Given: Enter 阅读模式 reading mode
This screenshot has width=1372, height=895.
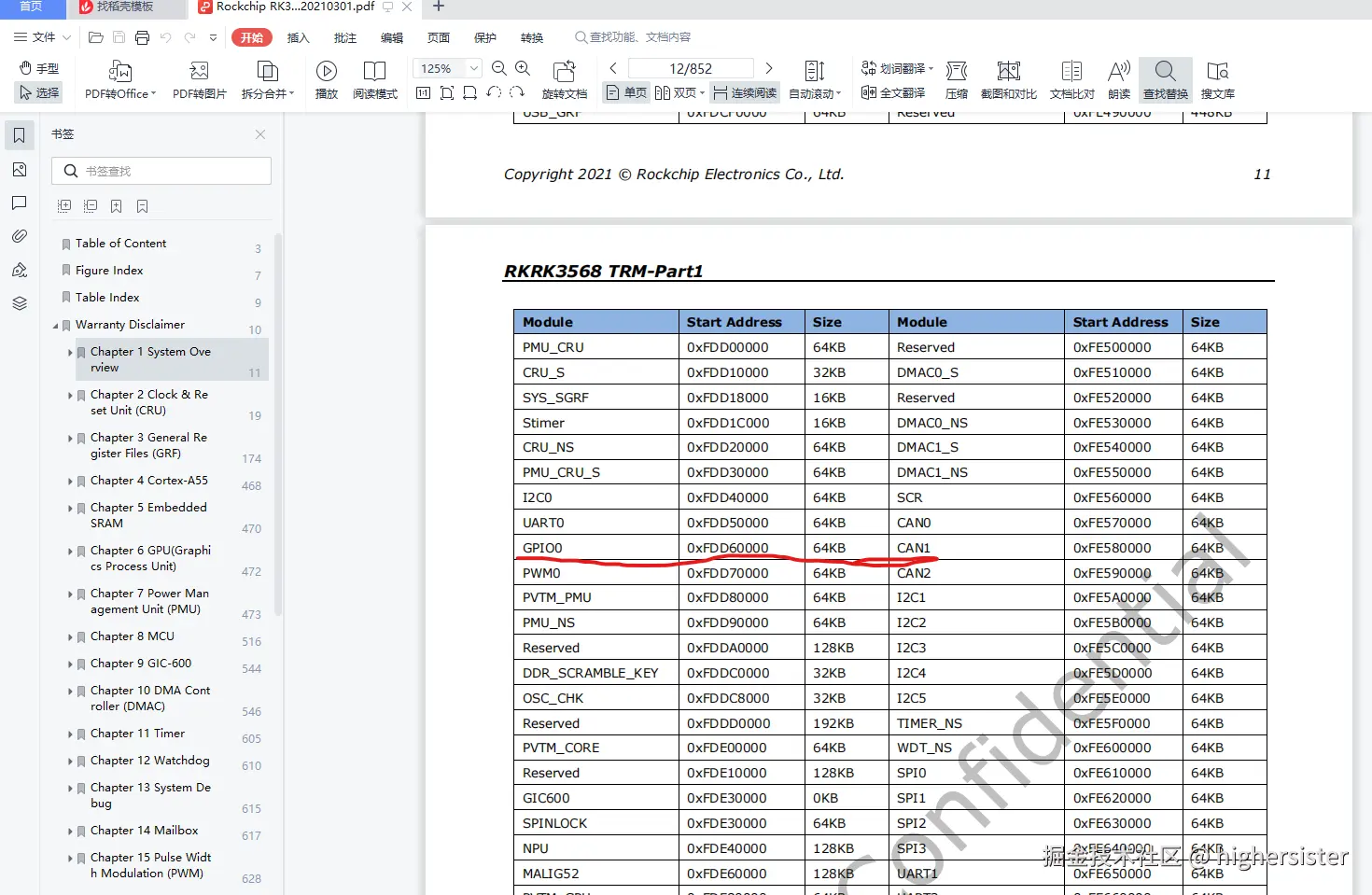Looking at the screenshot, I should (375, 79).
